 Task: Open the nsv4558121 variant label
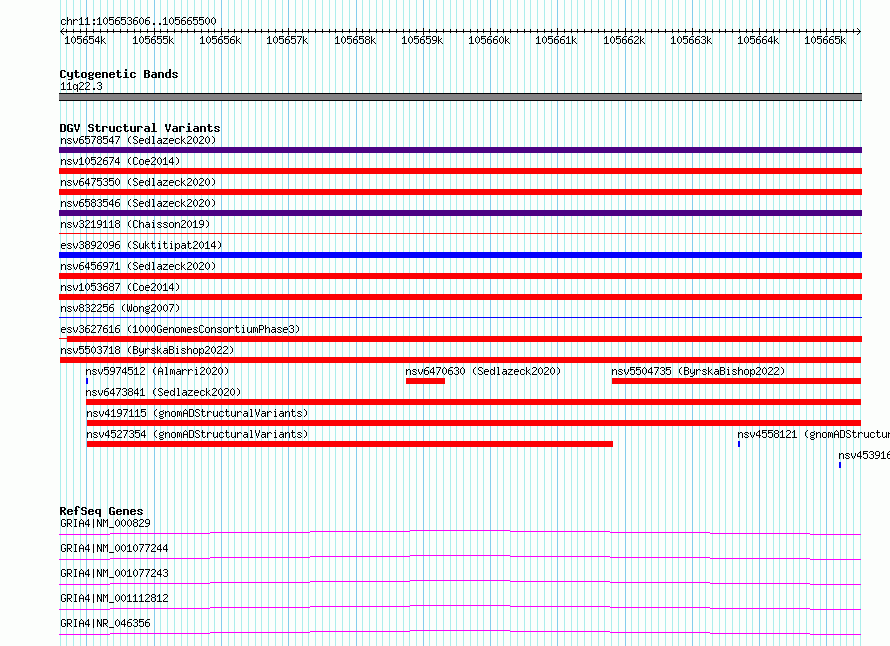[813, 434]
